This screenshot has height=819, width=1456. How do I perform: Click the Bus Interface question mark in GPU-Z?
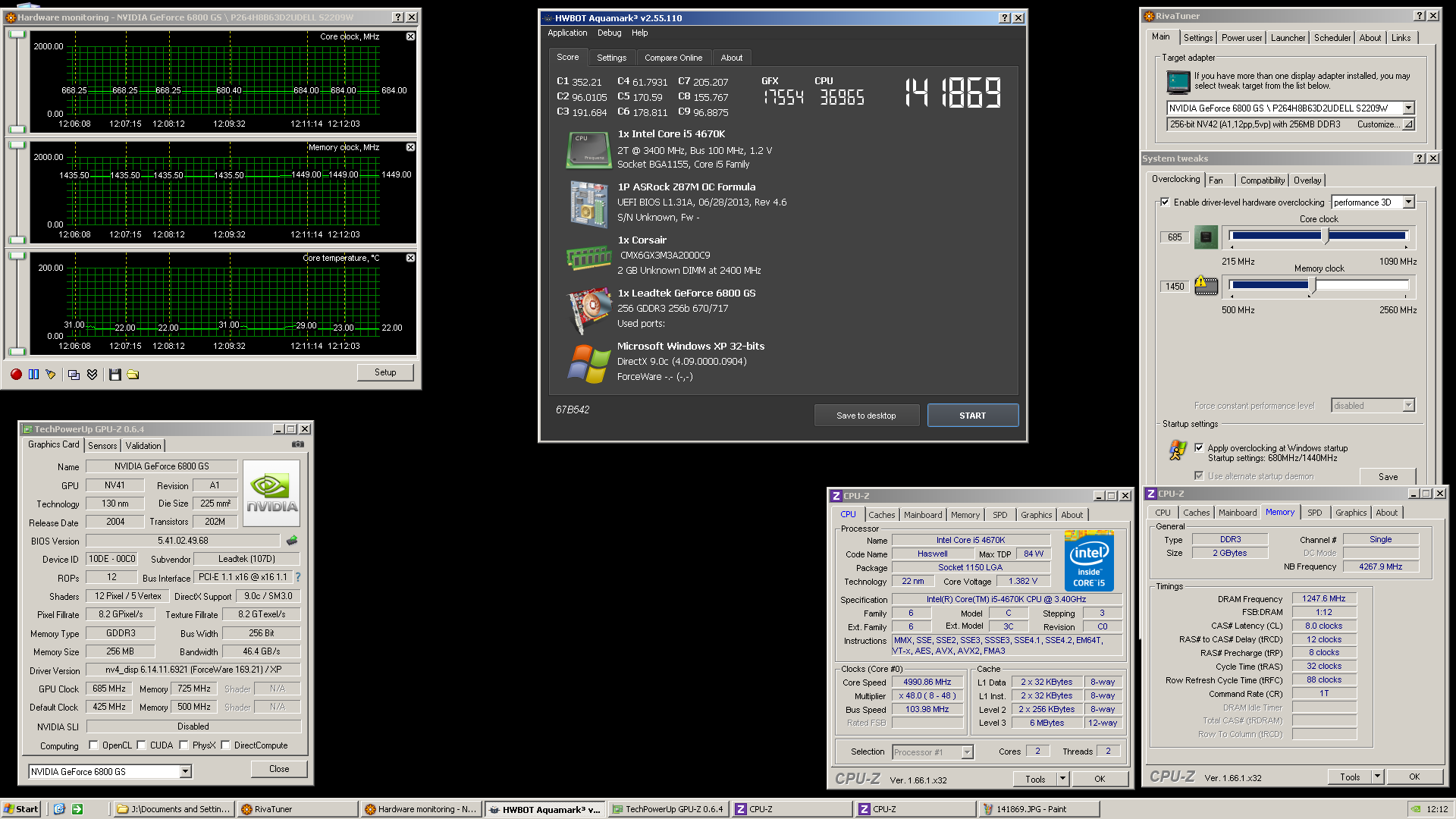(x=298, y=578)
